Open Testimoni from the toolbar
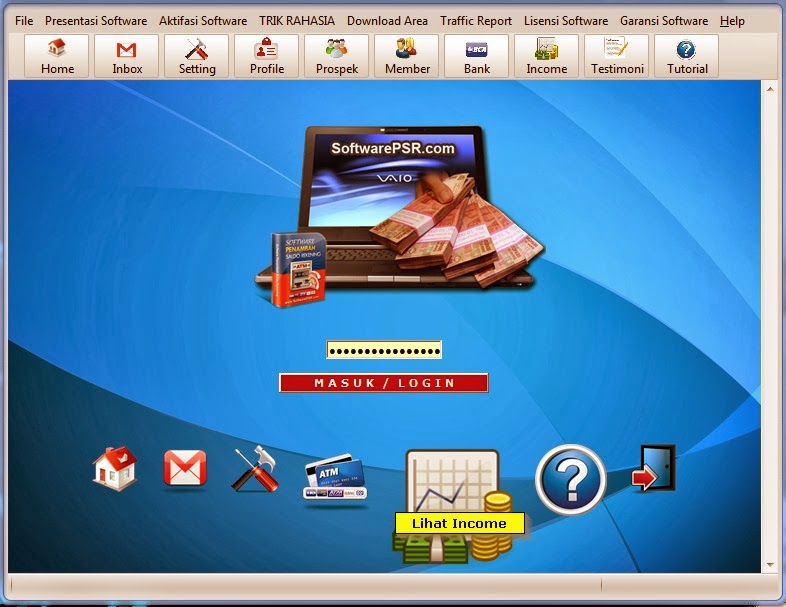 coord(617,56)
